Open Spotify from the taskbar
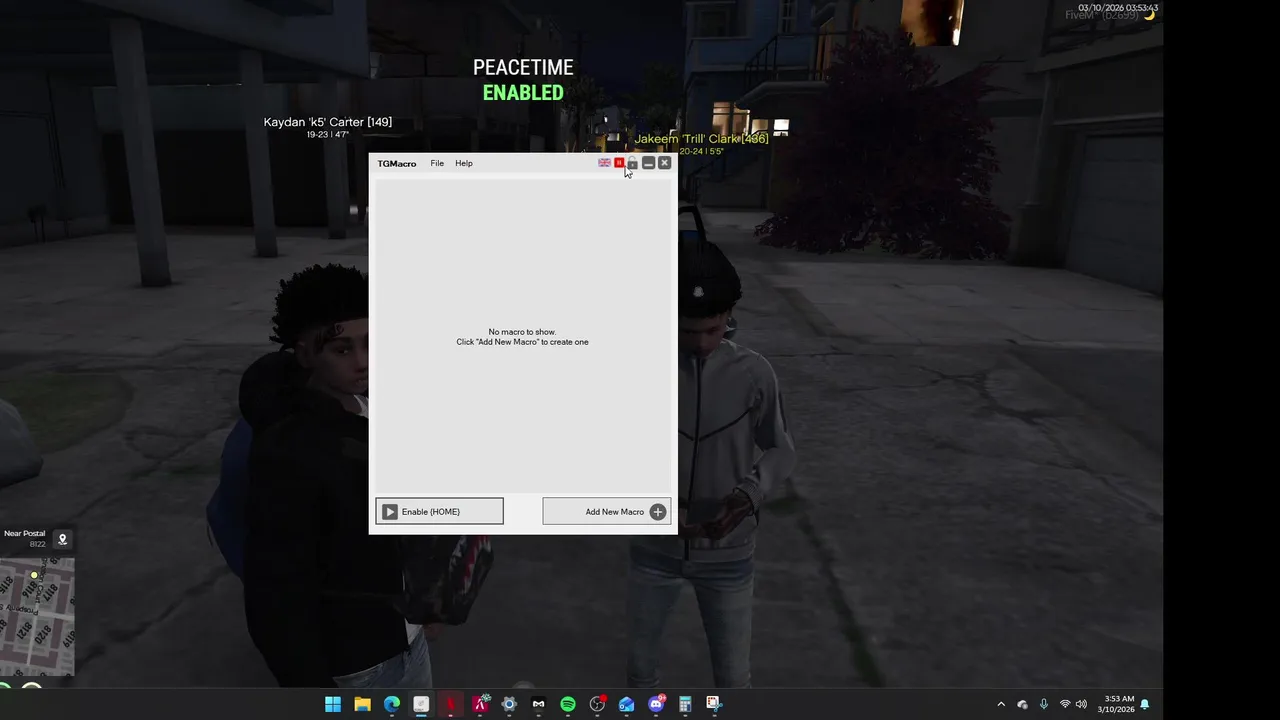 coord(568,704)
